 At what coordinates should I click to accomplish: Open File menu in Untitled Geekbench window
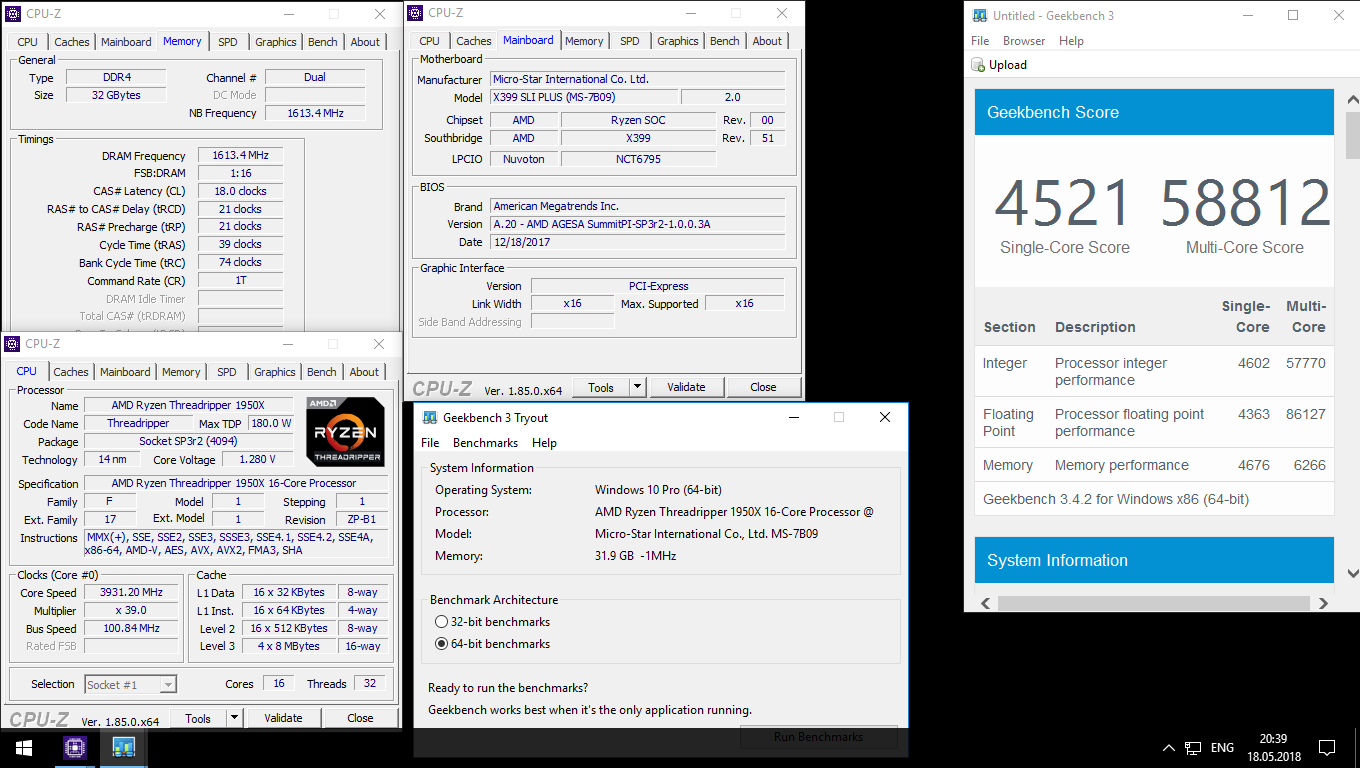[980, 41]
